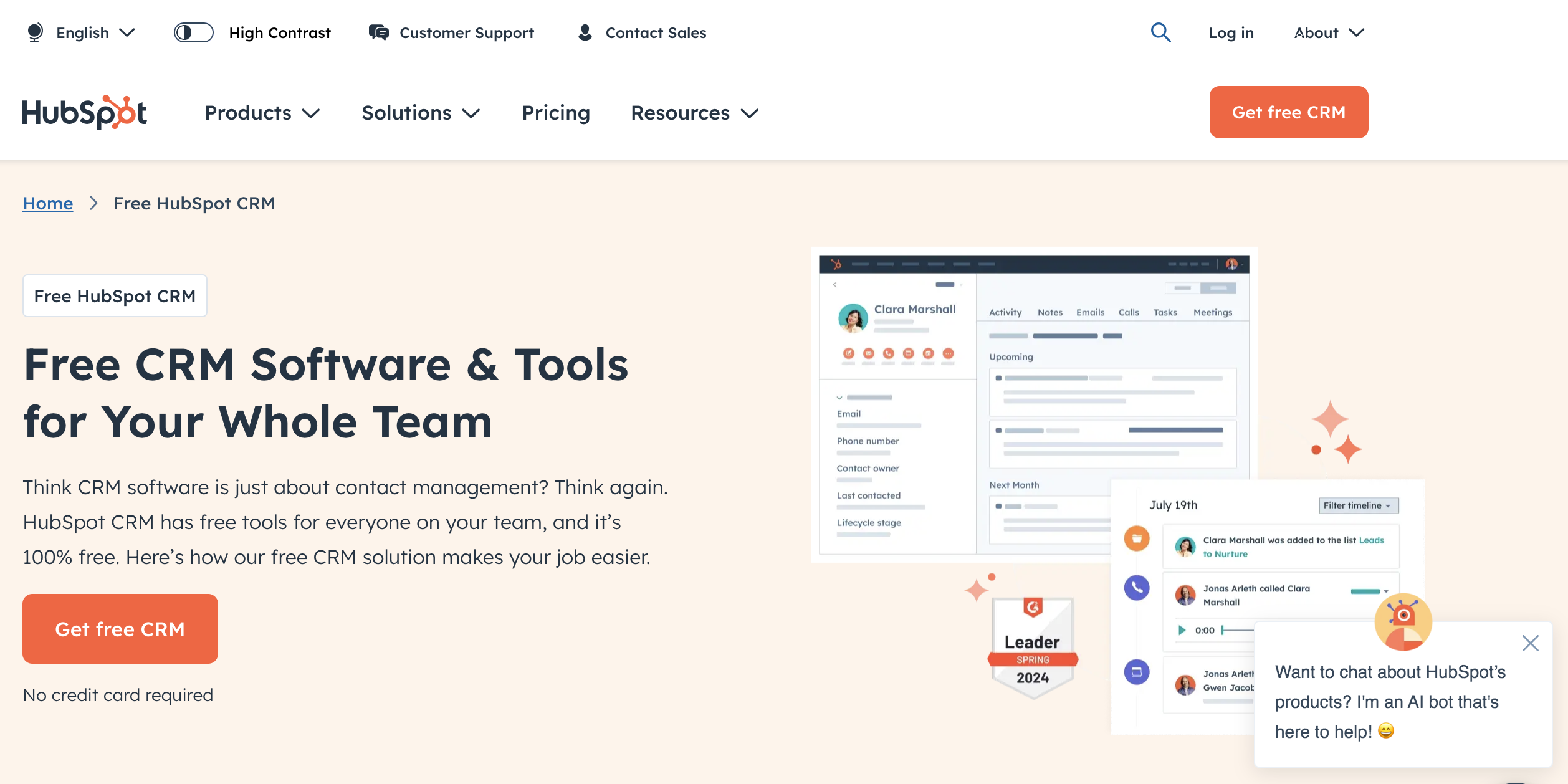The height and width of the screenshot is (784, 1568).
Task: Open the Filter timeline dropdown
Action: tap(1359, 505)
